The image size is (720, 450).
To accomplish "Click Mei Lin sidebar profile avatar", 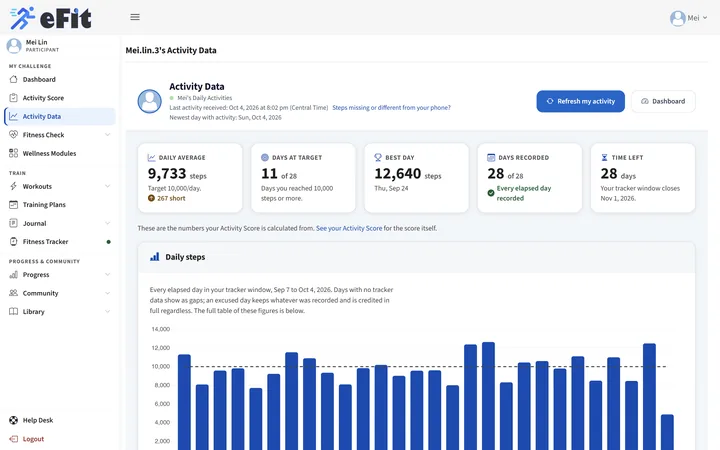I will click(x=14, y=45).
